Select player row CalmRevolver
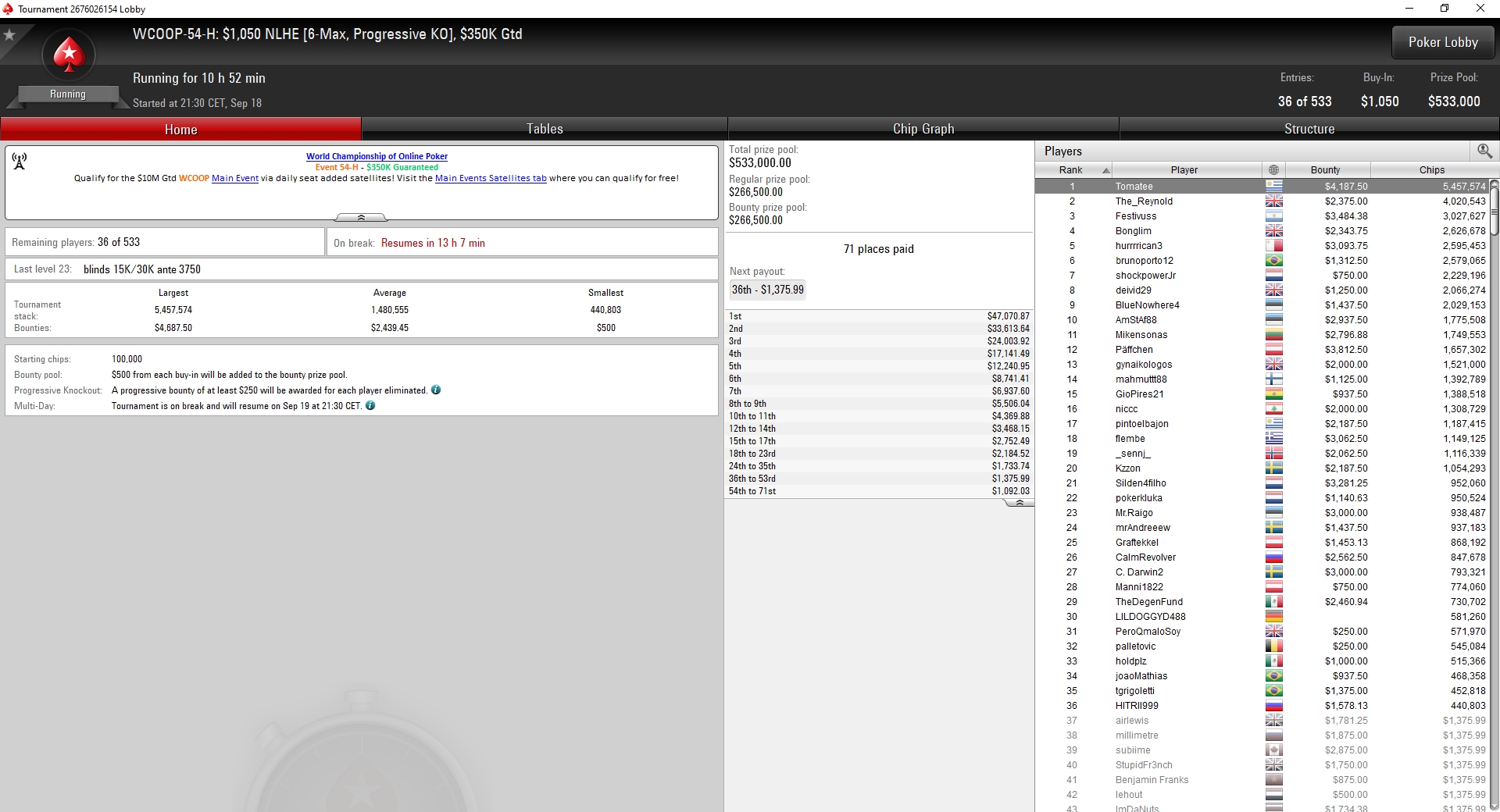1500x812 pixels. [x=1262, y=557]
